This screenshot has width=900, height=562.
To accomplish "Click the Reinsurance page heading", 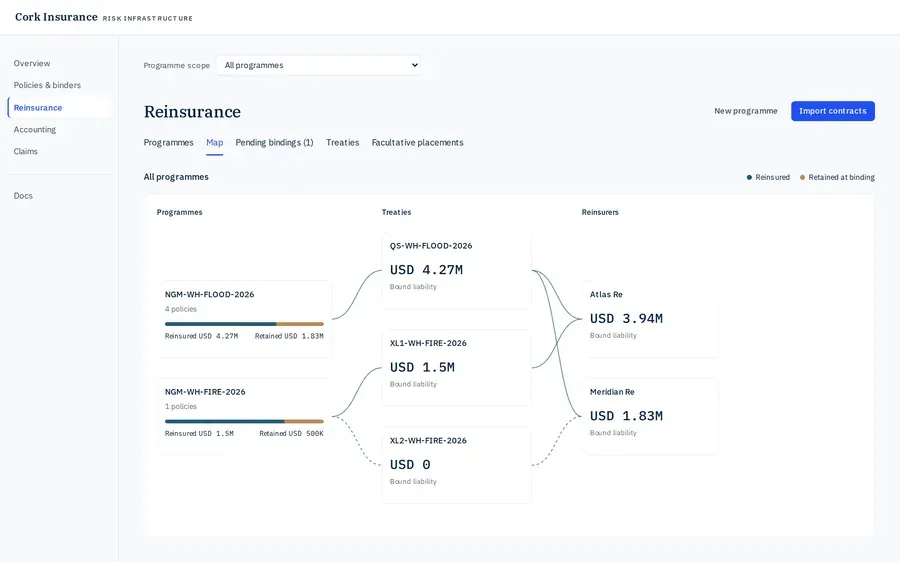I will tap(192, 111).
